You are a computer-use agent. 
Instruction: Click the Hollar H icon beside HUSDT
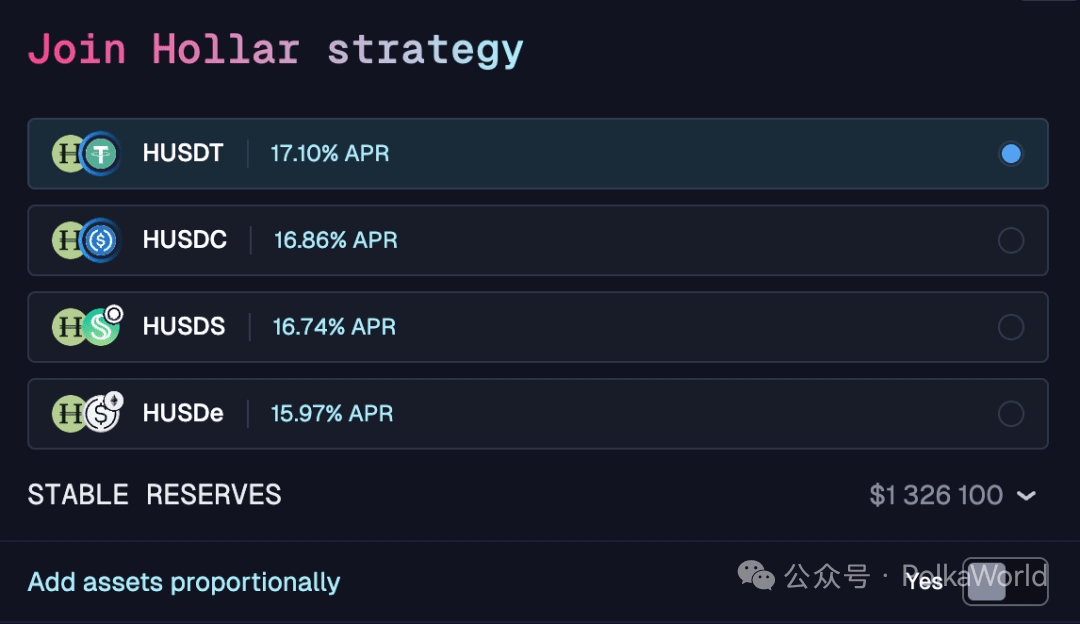point(68,153)
